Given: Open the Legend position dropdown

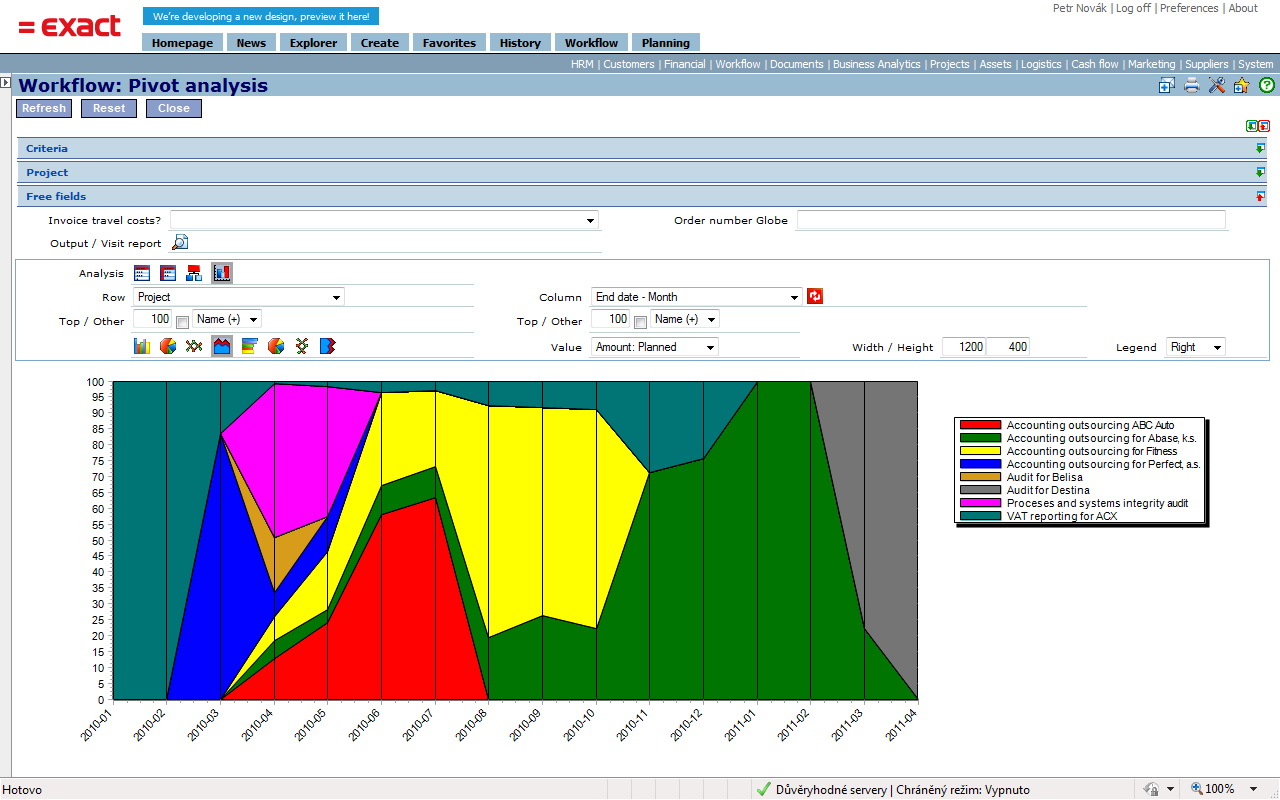Looking at the screenshot, I should pos(1196,347).
